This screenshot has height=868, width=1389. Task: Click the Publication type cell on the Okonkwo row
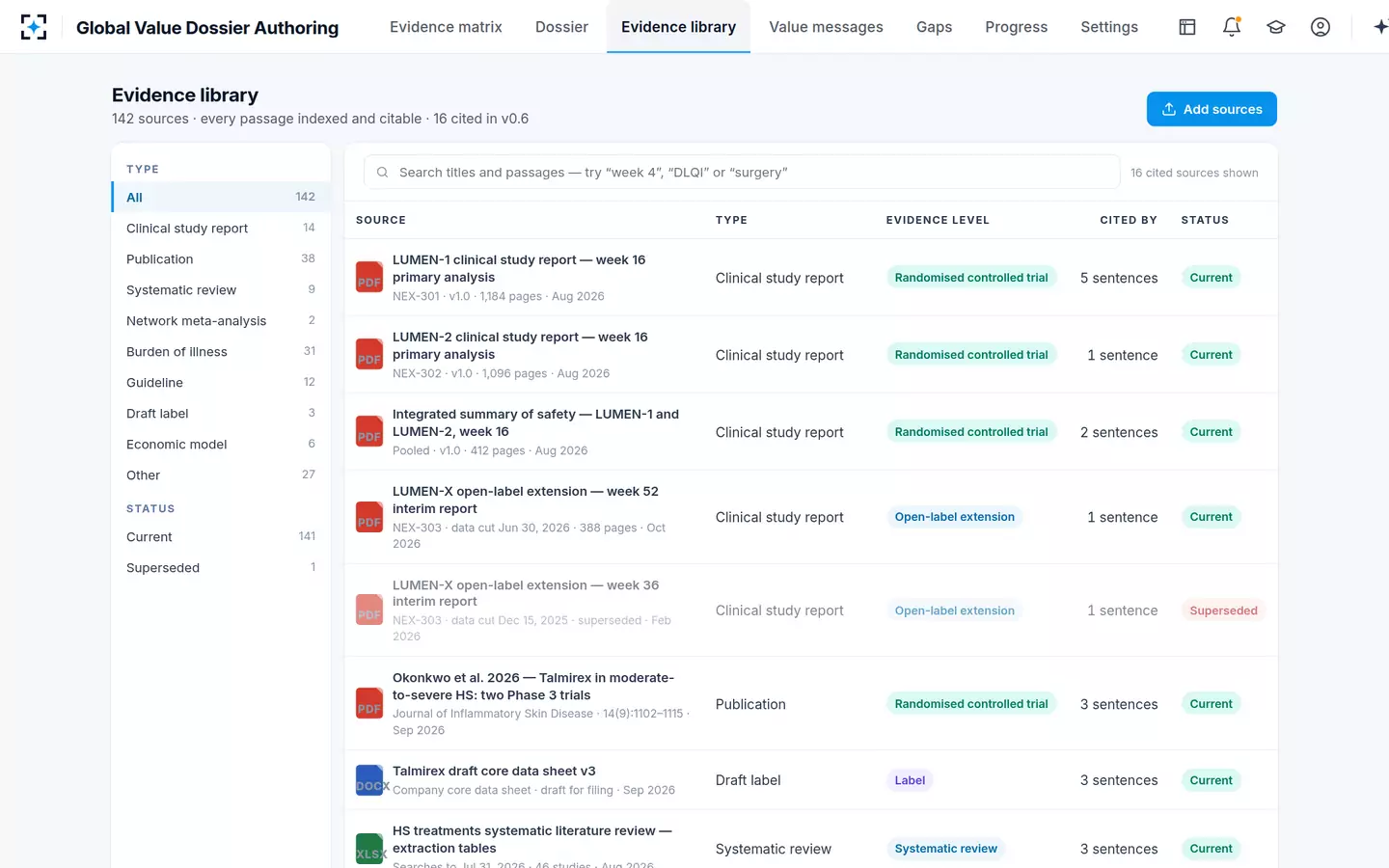[x=750, y=704]
